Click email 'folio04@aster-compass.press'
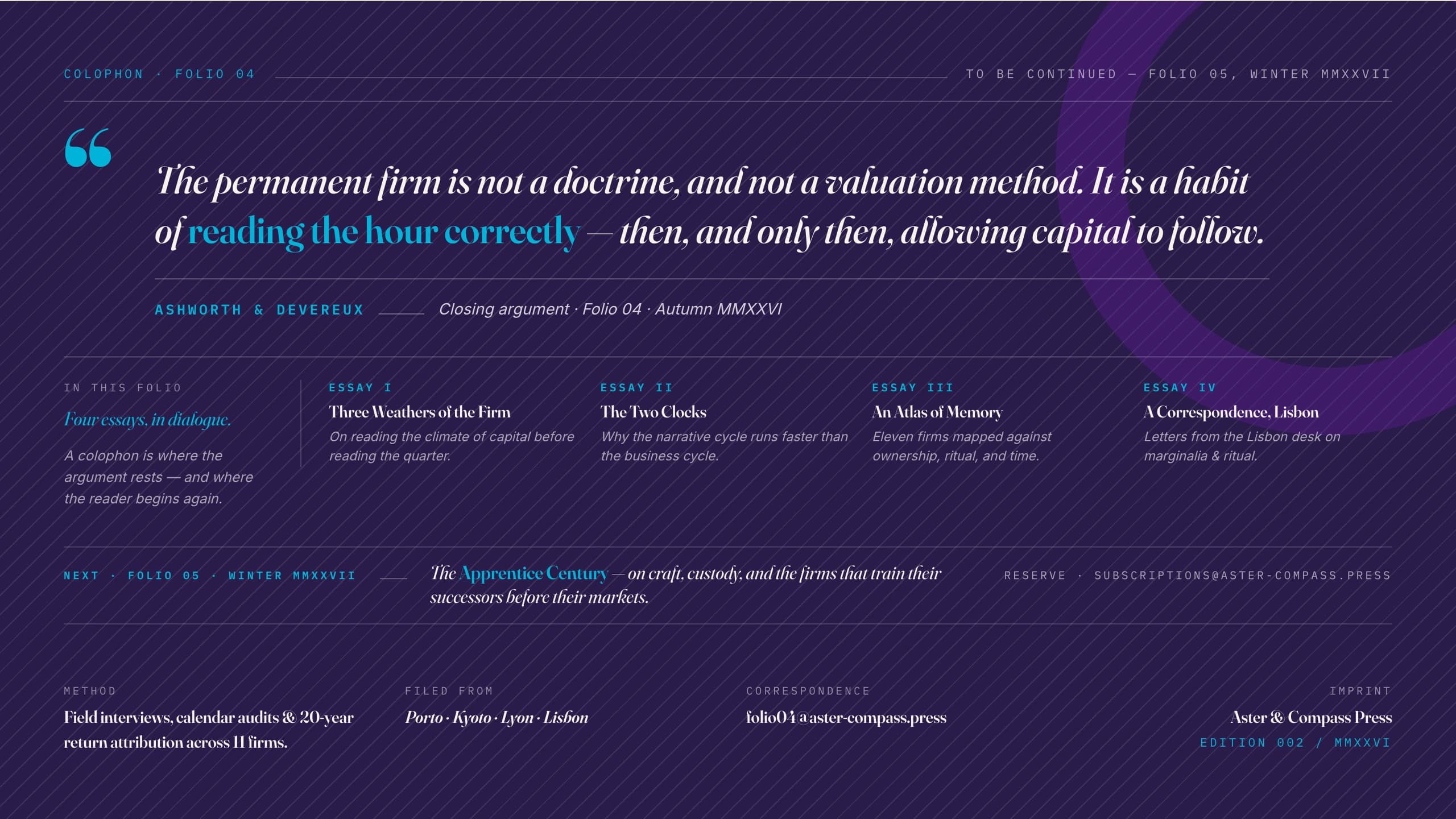Viewport: 1456px width, 819px height. [846, 717]
